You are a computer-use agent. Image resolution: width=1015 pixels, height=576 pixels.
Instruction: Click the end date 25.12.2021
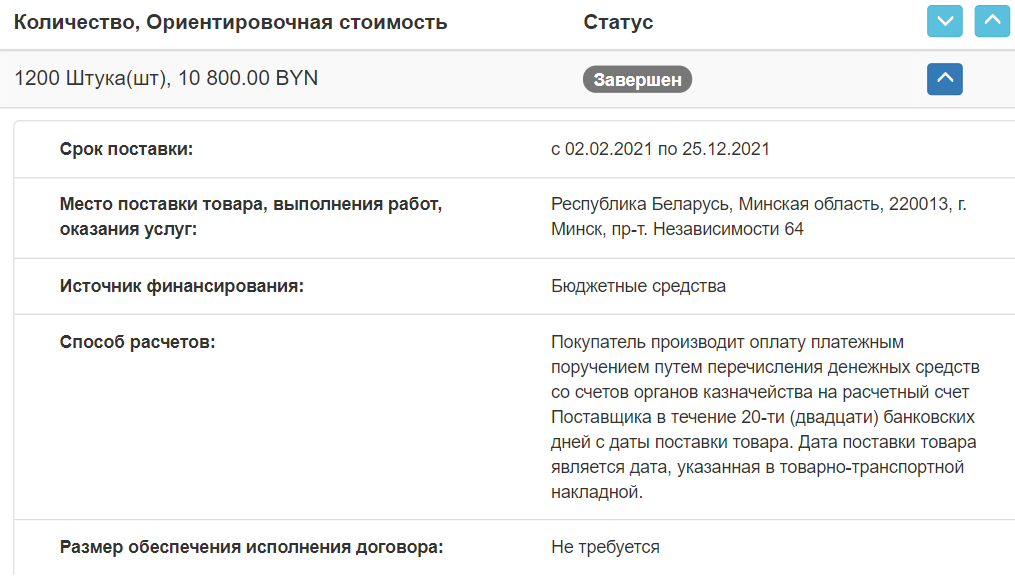click(726, 149)
